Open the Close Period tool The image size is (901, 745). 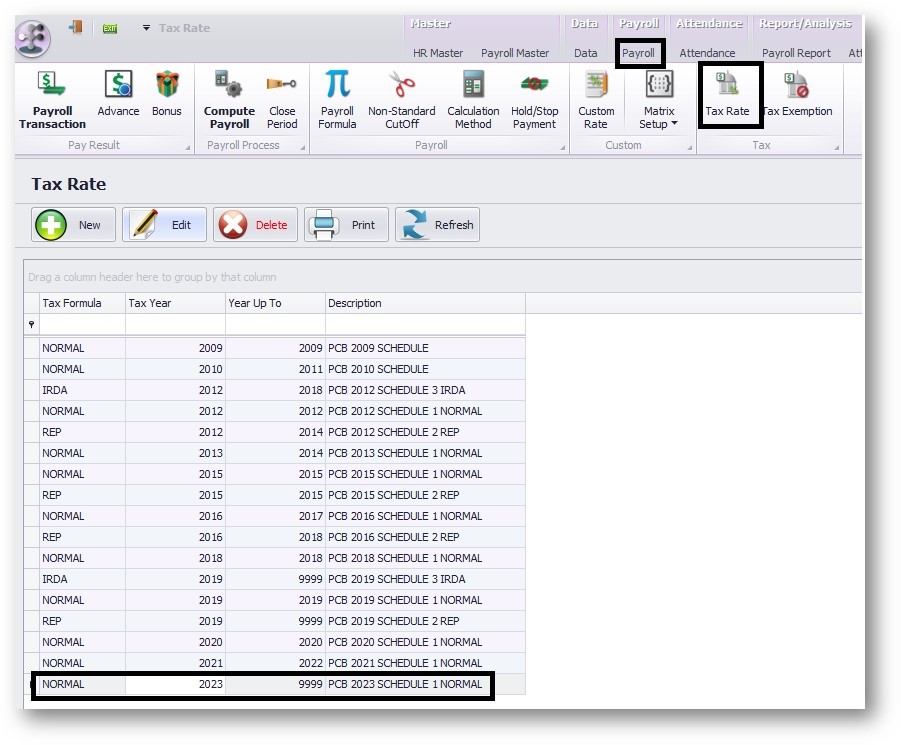282,100
